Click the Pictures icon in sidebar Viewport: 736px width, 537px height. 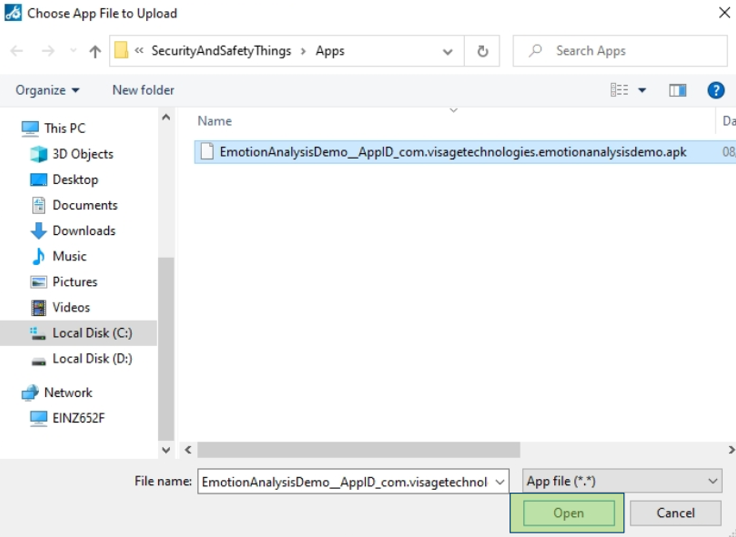coord(38,282)
